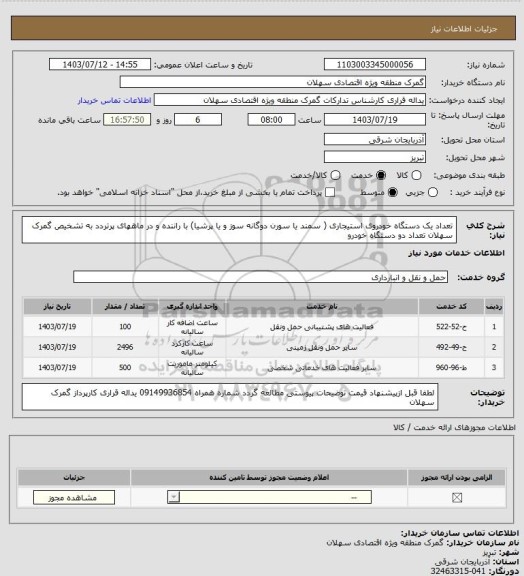Click unit cell ساعت اضافه کار سالیانه

click(x=192, y=327)
